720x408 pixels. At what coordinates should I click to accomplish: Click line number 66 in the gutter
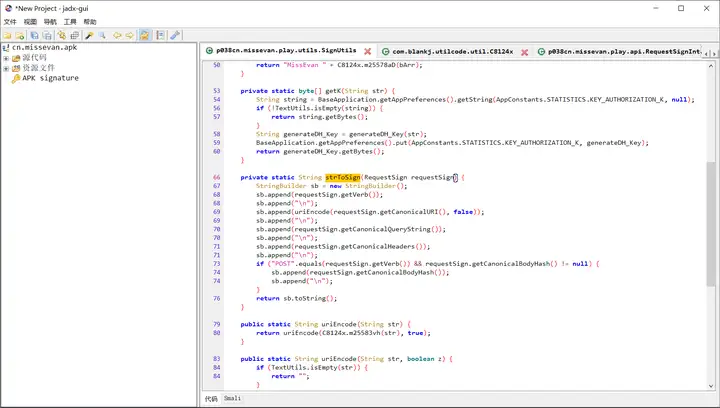point(216,177)
